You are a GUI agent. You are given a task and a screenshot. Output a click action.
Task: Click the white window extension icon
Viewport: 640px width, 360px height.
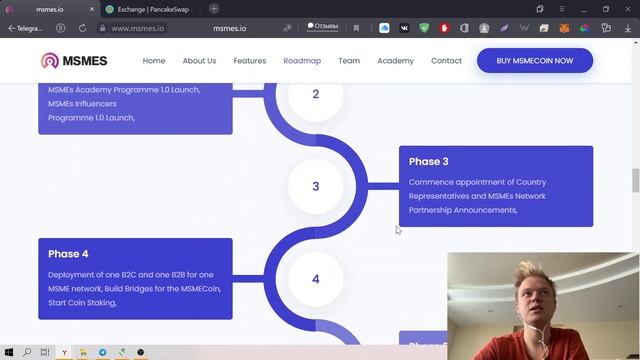544,28
